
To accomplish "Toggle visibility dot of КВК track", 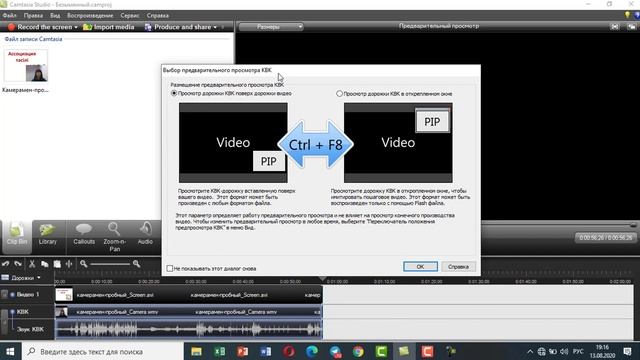I will click(x=12, y=312).
